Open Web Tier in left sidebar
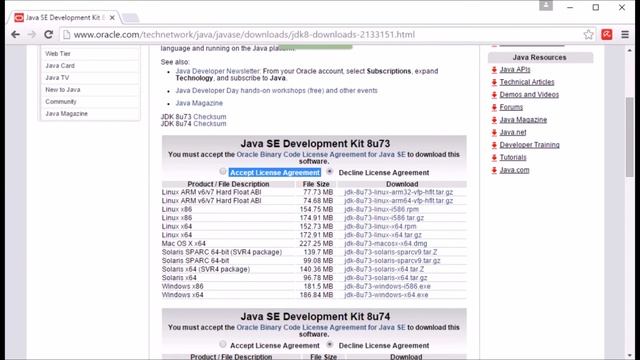640x360 pixels. point(58,53)
